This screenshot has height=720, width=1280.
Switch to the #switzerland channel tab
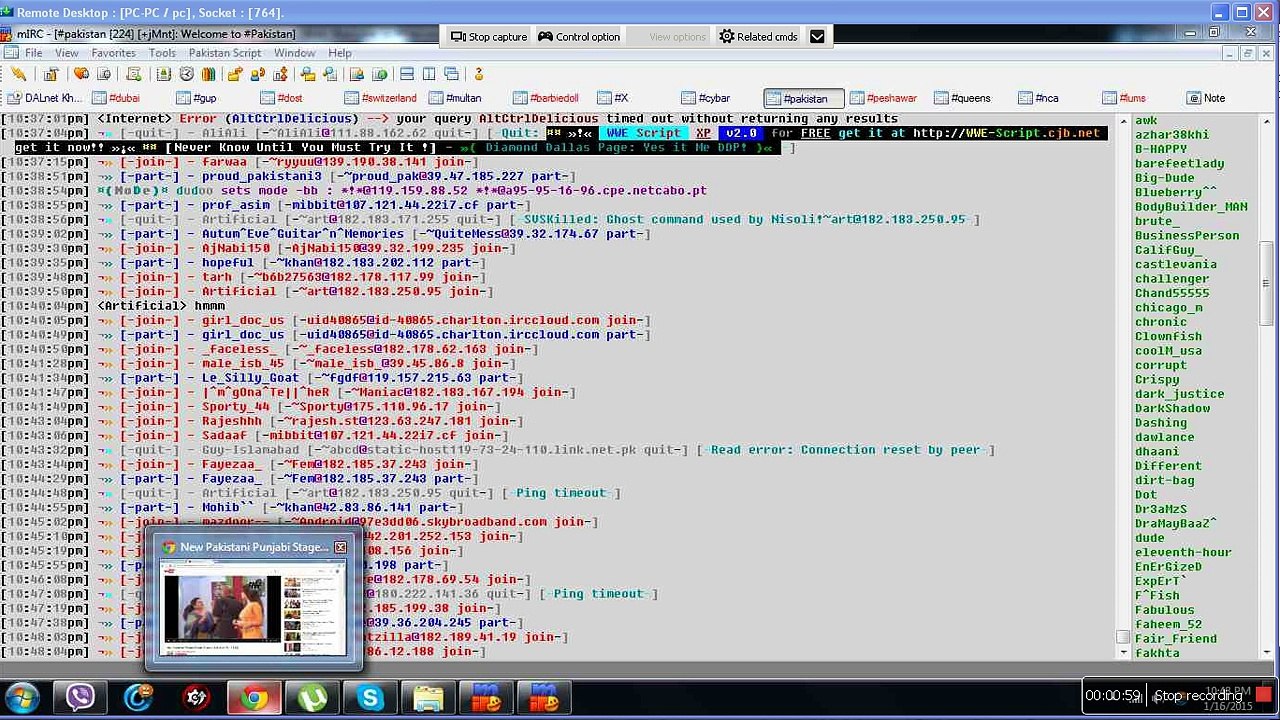point(381,98)
